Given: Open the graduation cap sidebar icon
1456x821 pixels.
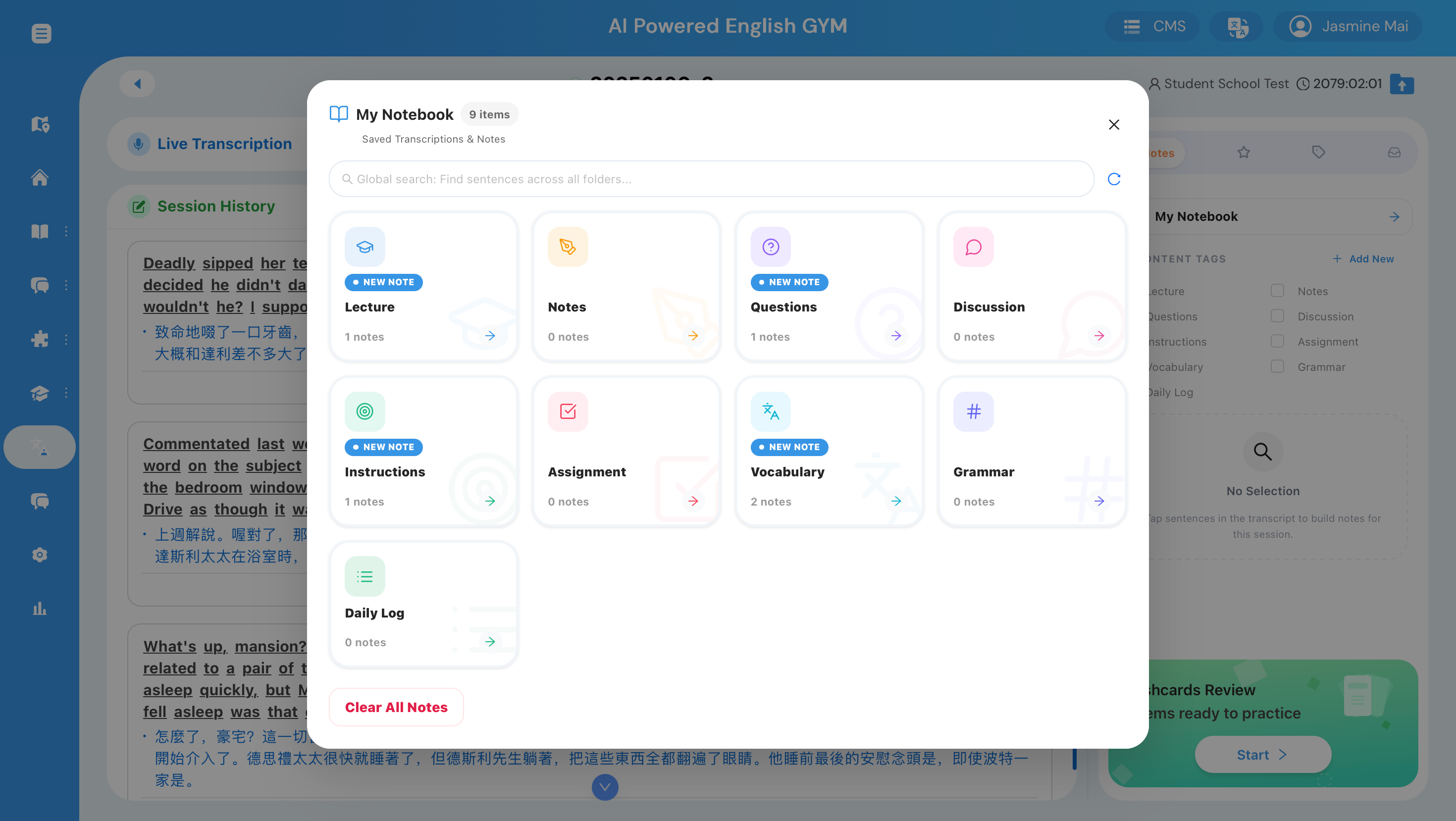Looking at the screenshot, I should click(40, 393).
